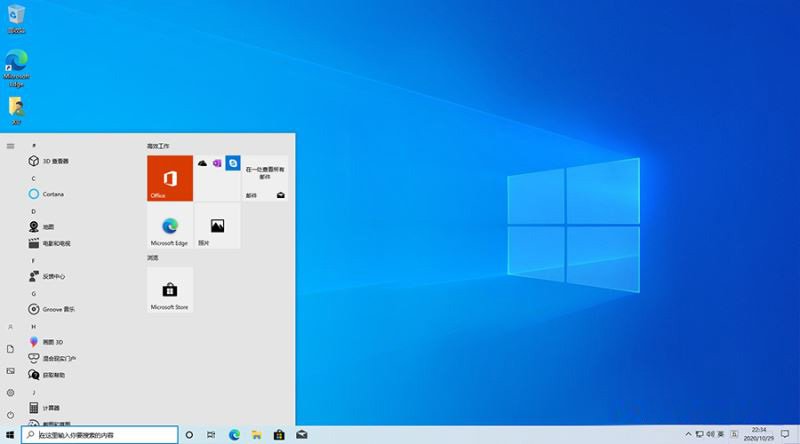Open Mail from the taskbar
800x444 pixels.
[302, 435]
